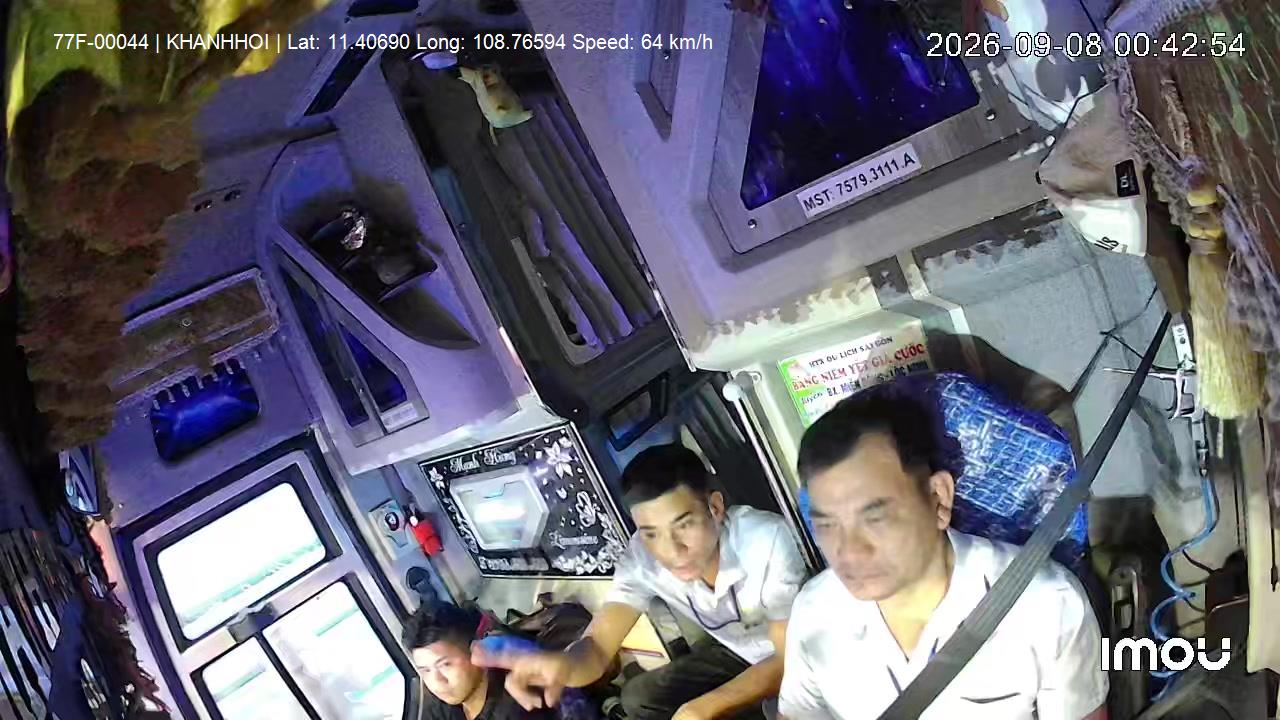
Task: Click the blue LED light on dashboard
Action: tap(204, 409)
